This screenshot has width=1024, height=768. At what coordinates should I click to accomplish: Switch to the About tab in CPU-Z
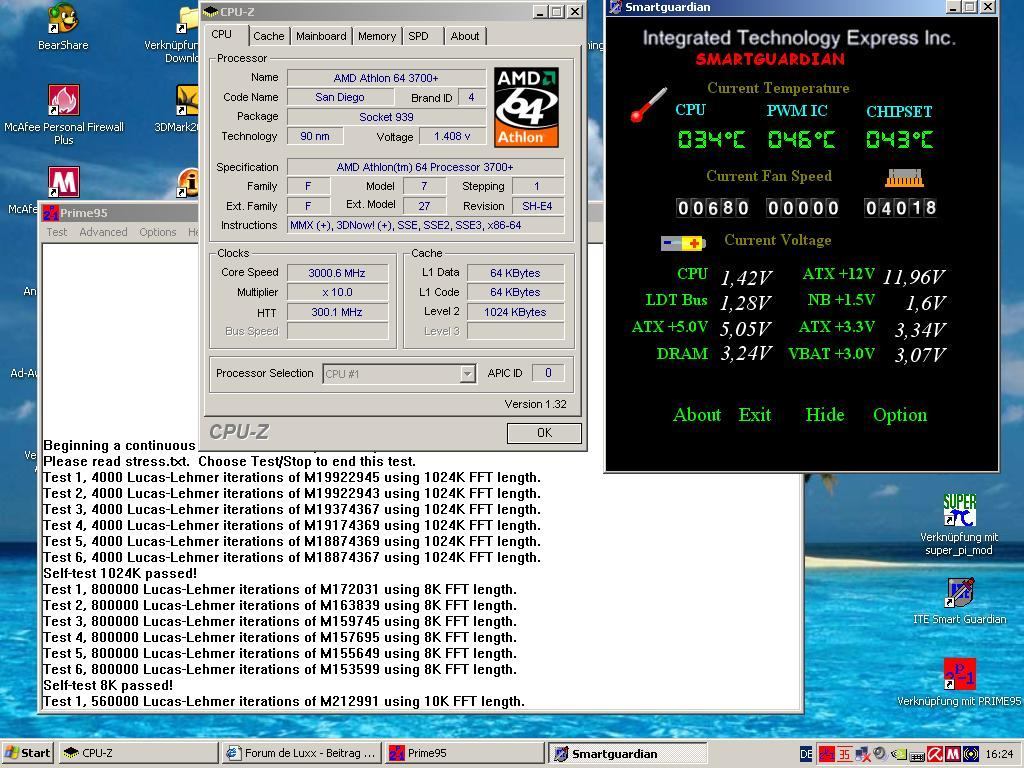(x=464, y=36)
